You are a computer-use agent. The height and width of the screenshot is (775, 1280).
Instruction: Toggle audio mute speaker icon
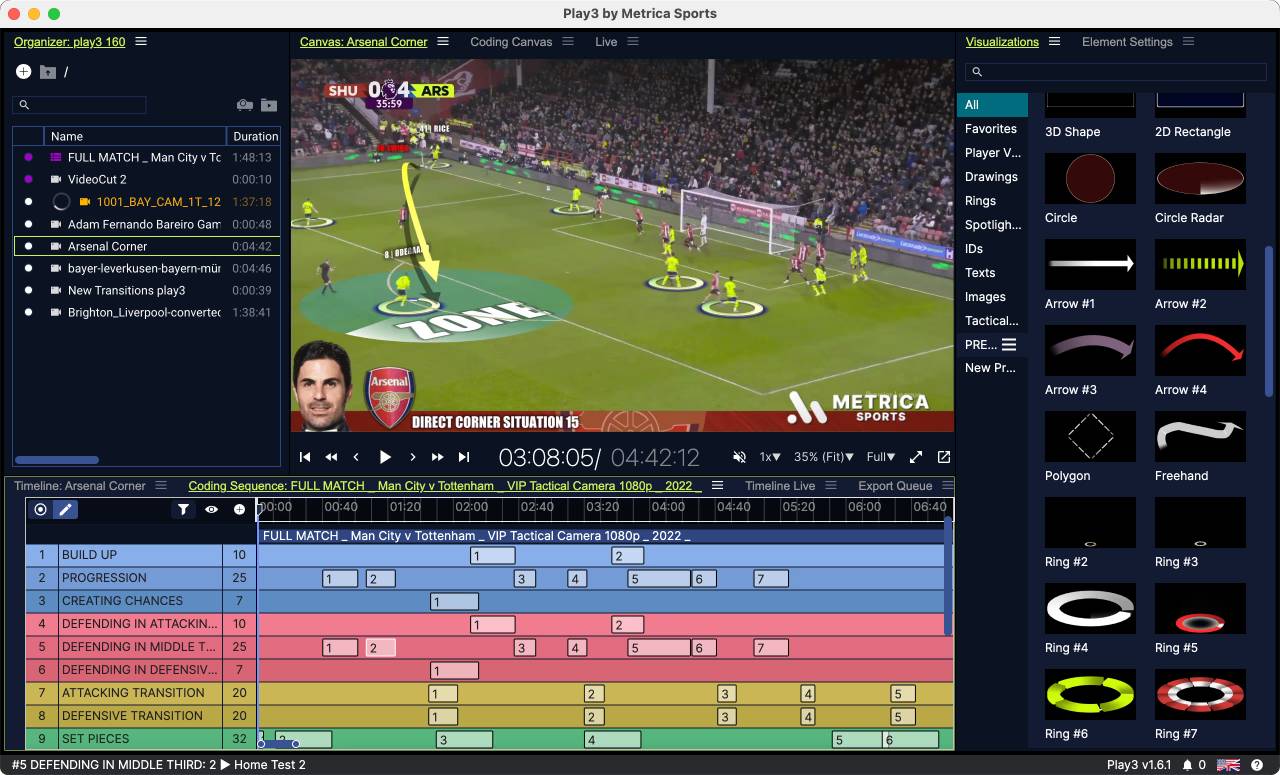[x=740, y=457]
